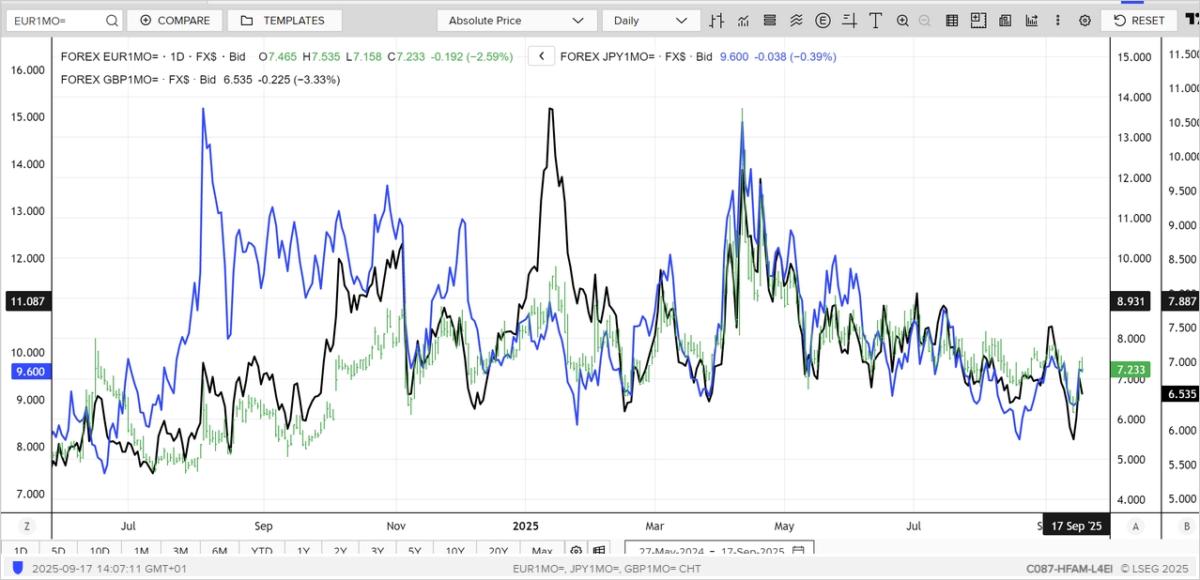1200x580 pixels.
Task: Click the three-dot more options icon
Action: [x=1057, y=20]
